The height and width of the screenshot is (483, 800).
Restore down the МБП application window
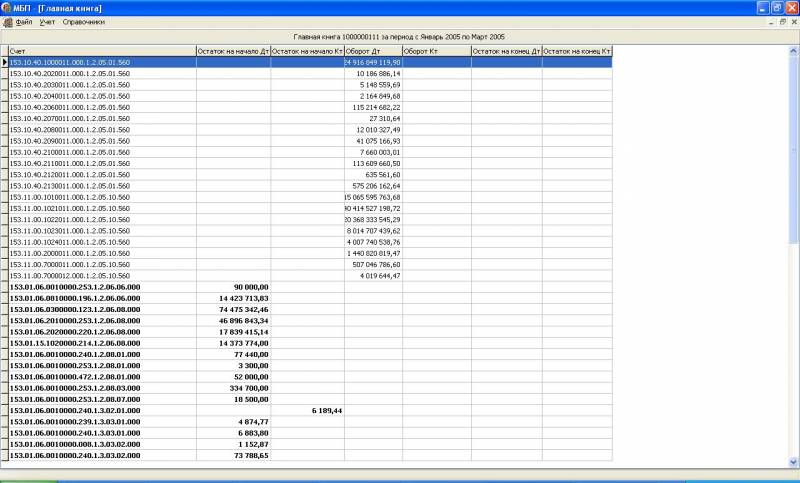(x=777, y=8)
